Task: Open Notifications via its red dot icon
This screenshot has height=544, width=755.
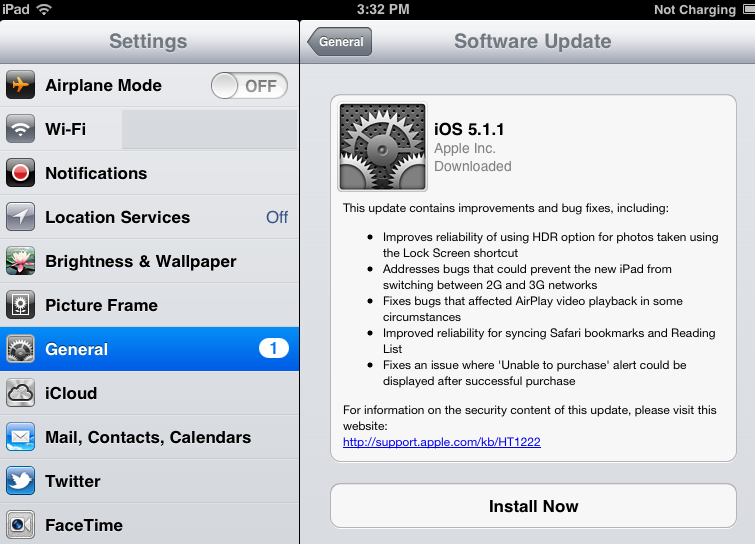Action: pyautogui.click(x=20, y=173)
